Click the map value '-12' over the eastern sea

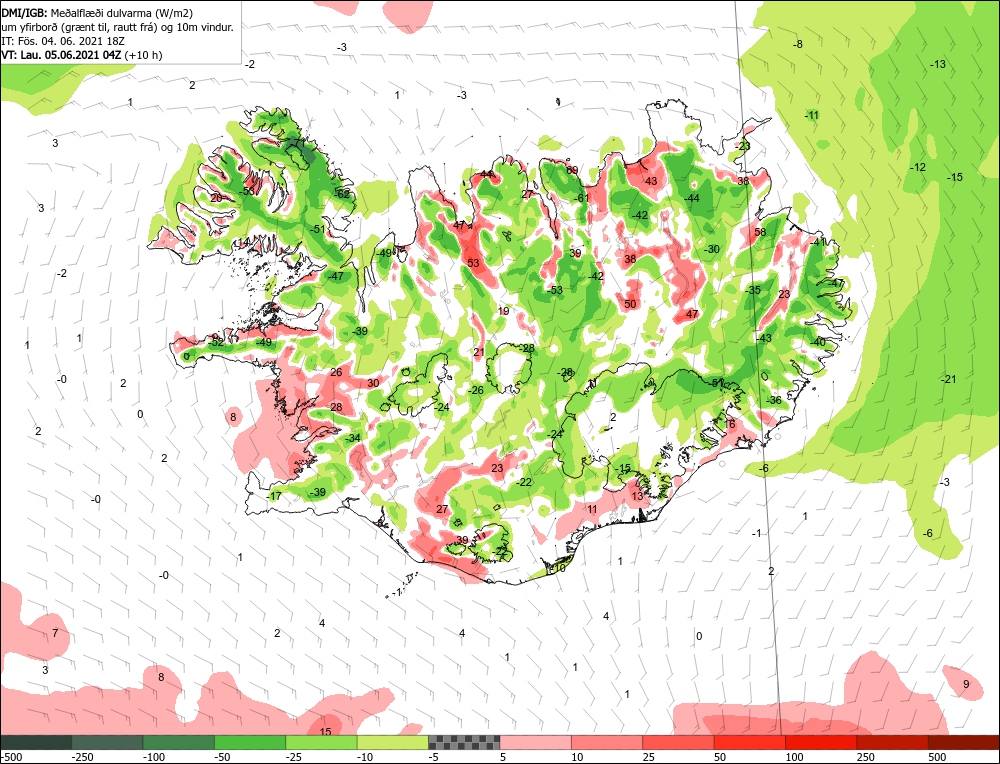tap(918, 168)
